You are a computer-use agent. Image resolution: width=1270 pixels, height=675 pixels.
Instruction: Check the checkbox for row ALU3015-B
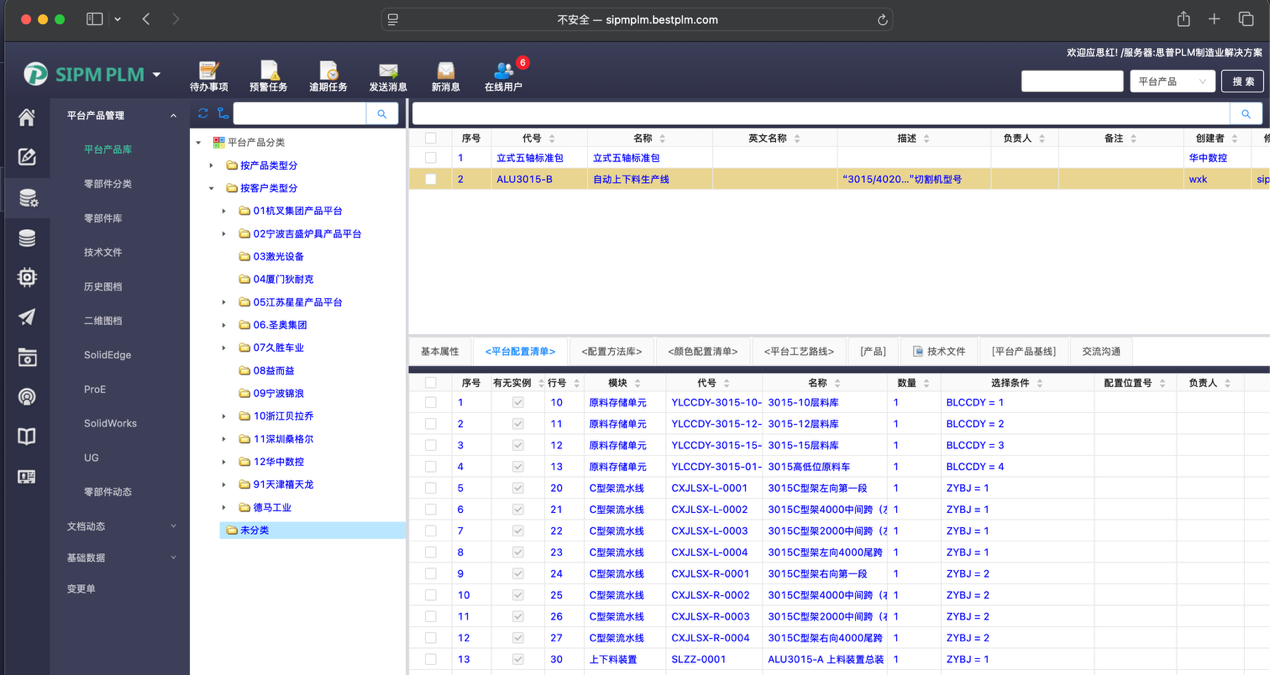[x=431, y=180]
